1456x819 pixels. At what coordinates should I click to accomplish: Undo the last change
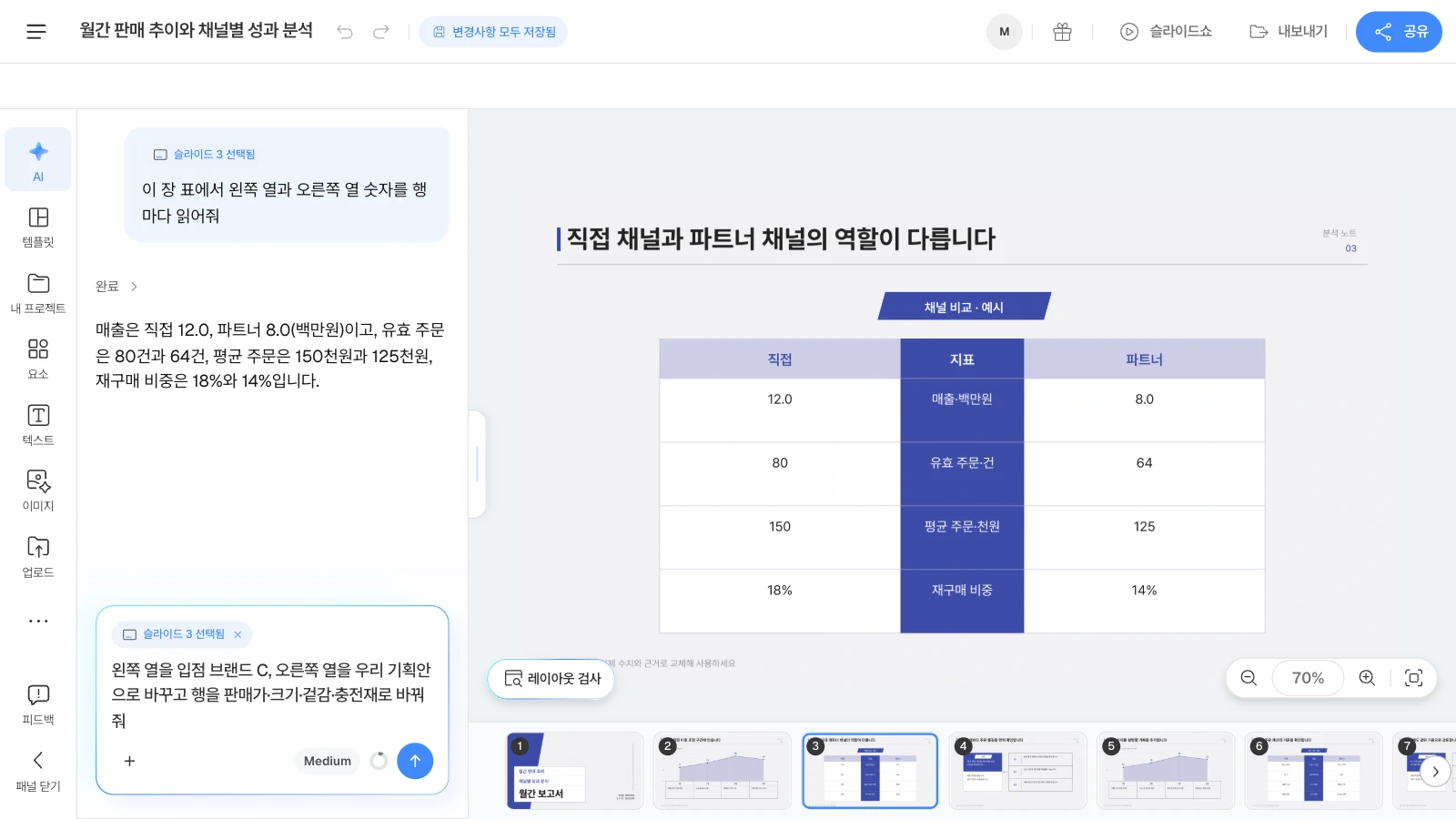pos(345,32)
